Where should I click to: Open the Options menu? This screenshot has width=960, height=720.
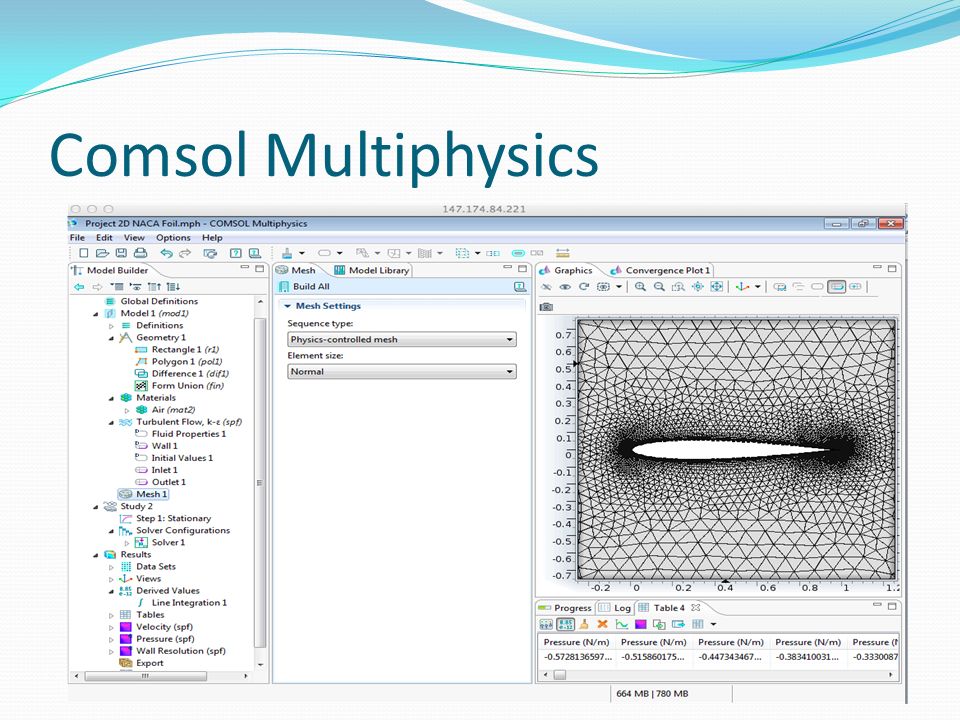pyautogui.click(x=173, y=238)
